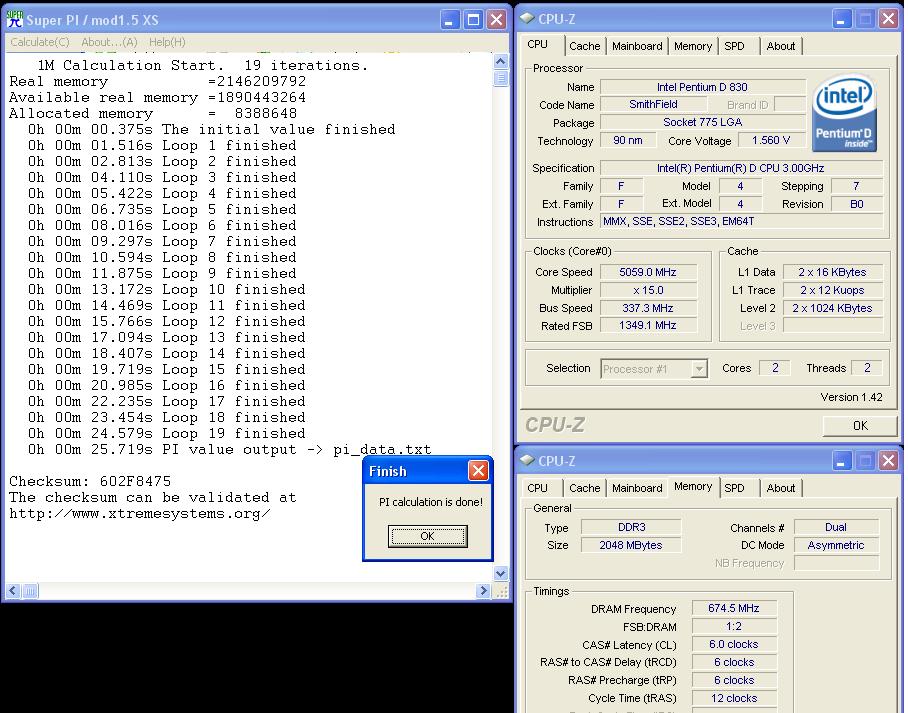Select Memory tab in lower CPU-Z window
This screenshot has height=713, width=908.
(693, 487)
